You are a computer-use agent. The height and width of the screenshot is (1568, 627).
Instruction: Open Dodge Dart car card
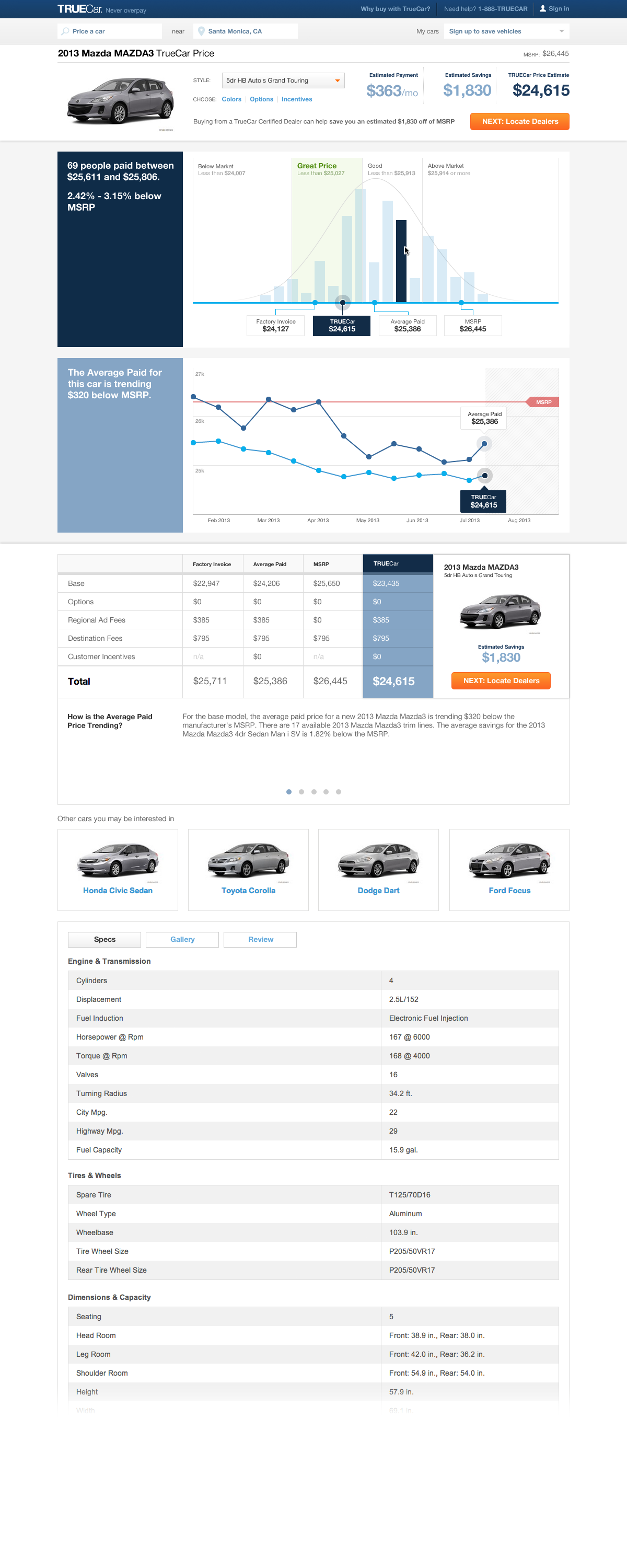click(x=379, y=869)
